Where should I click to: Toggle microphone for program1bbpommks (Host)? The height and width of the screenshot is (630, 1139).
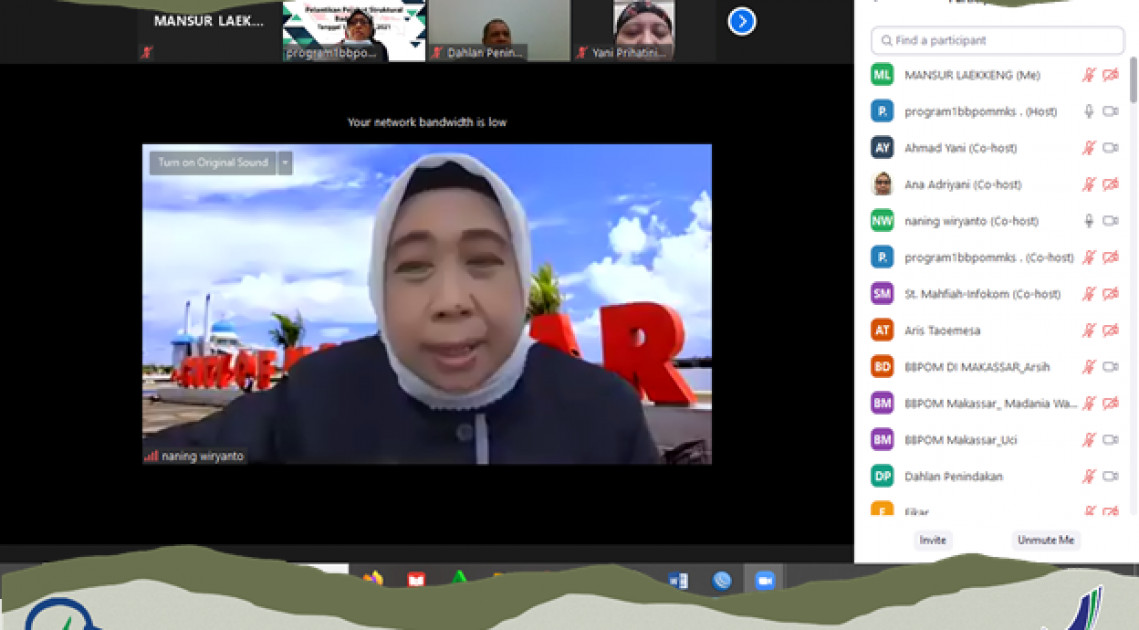point(1088,111)
